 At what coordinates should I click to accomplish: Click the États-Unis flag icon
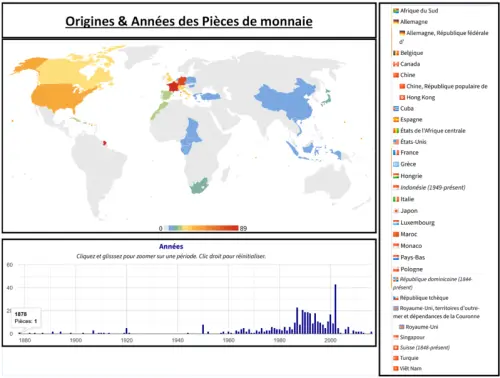point(396,142)
